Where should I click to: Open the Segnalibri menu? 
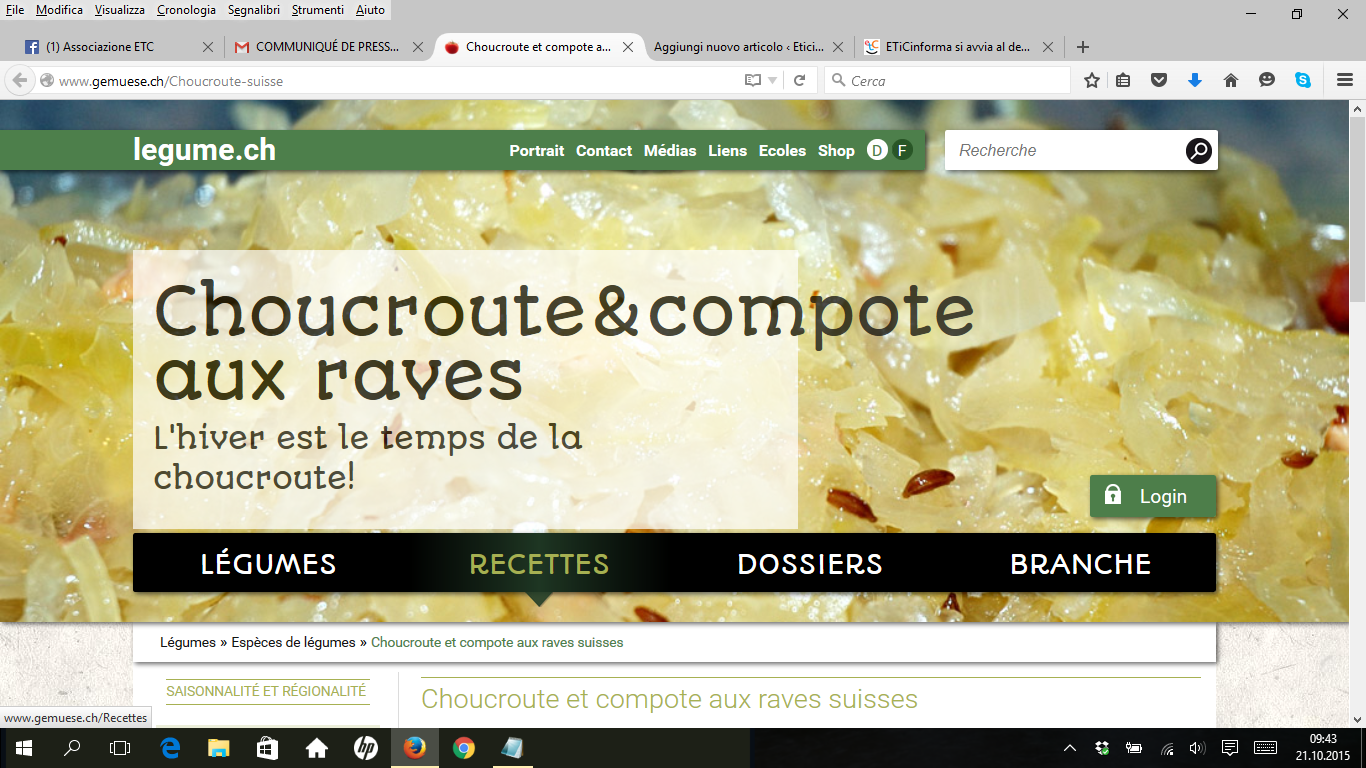click(255, 10)
